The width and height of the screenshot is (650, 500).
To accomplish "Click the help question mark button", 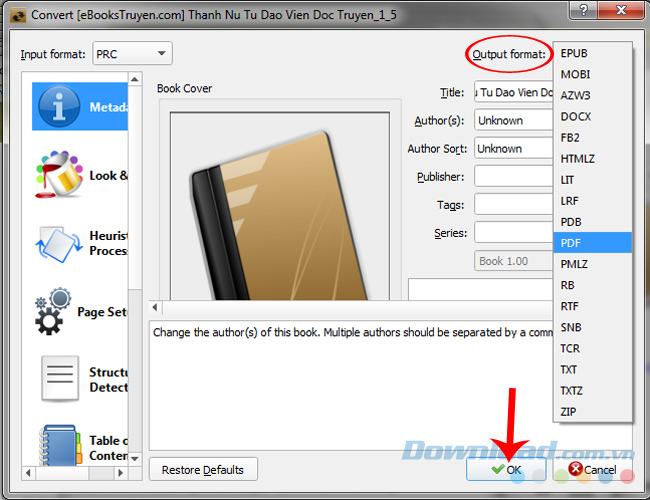I will 583,10.
